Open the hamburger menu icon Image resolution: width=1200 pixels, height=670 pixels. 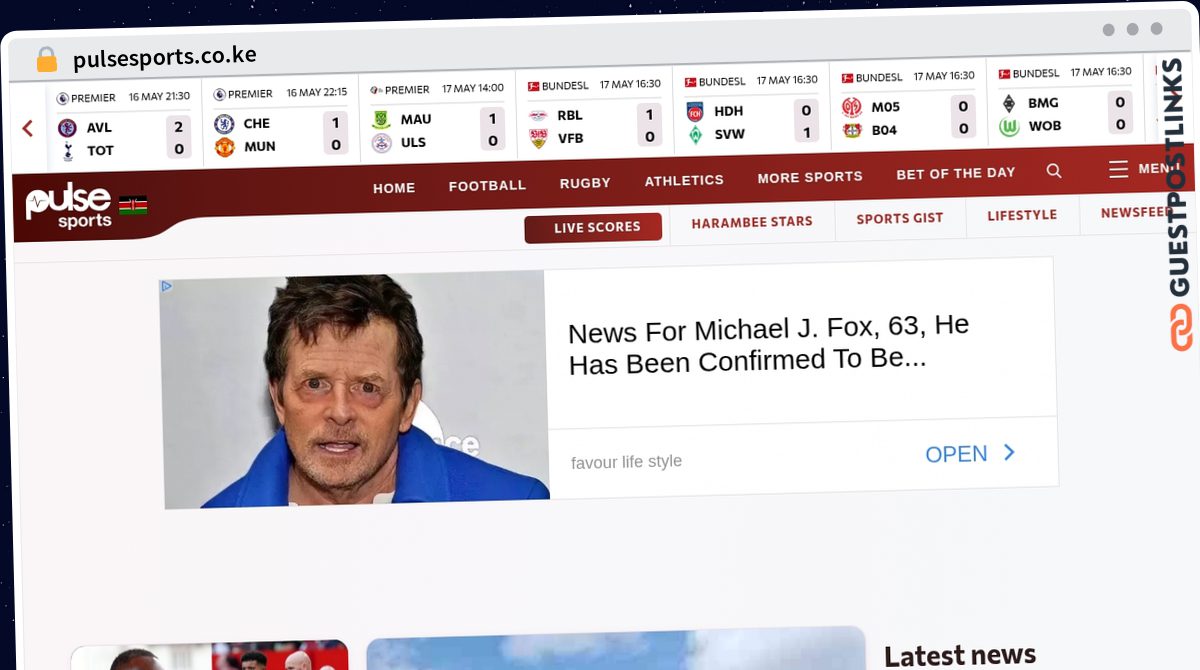(x=1118, y=169)
